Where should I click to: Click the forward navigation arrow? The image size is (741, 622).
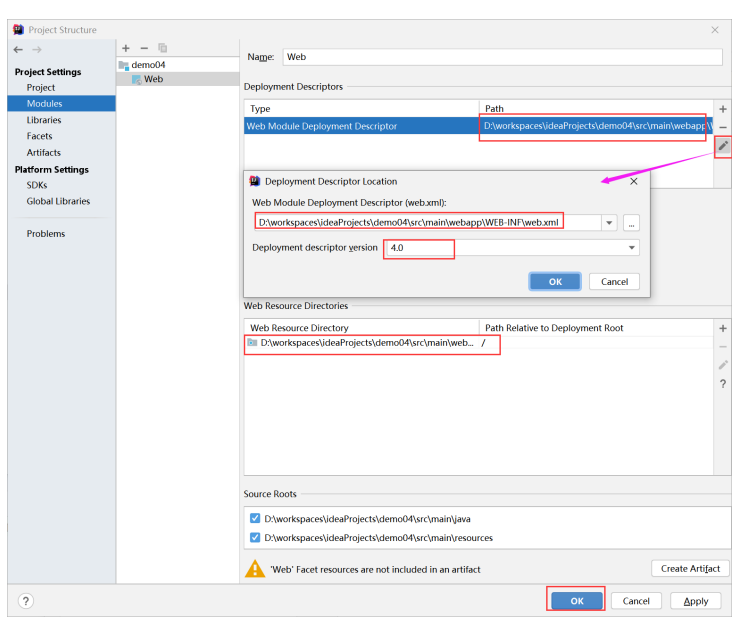coord(37,50)
